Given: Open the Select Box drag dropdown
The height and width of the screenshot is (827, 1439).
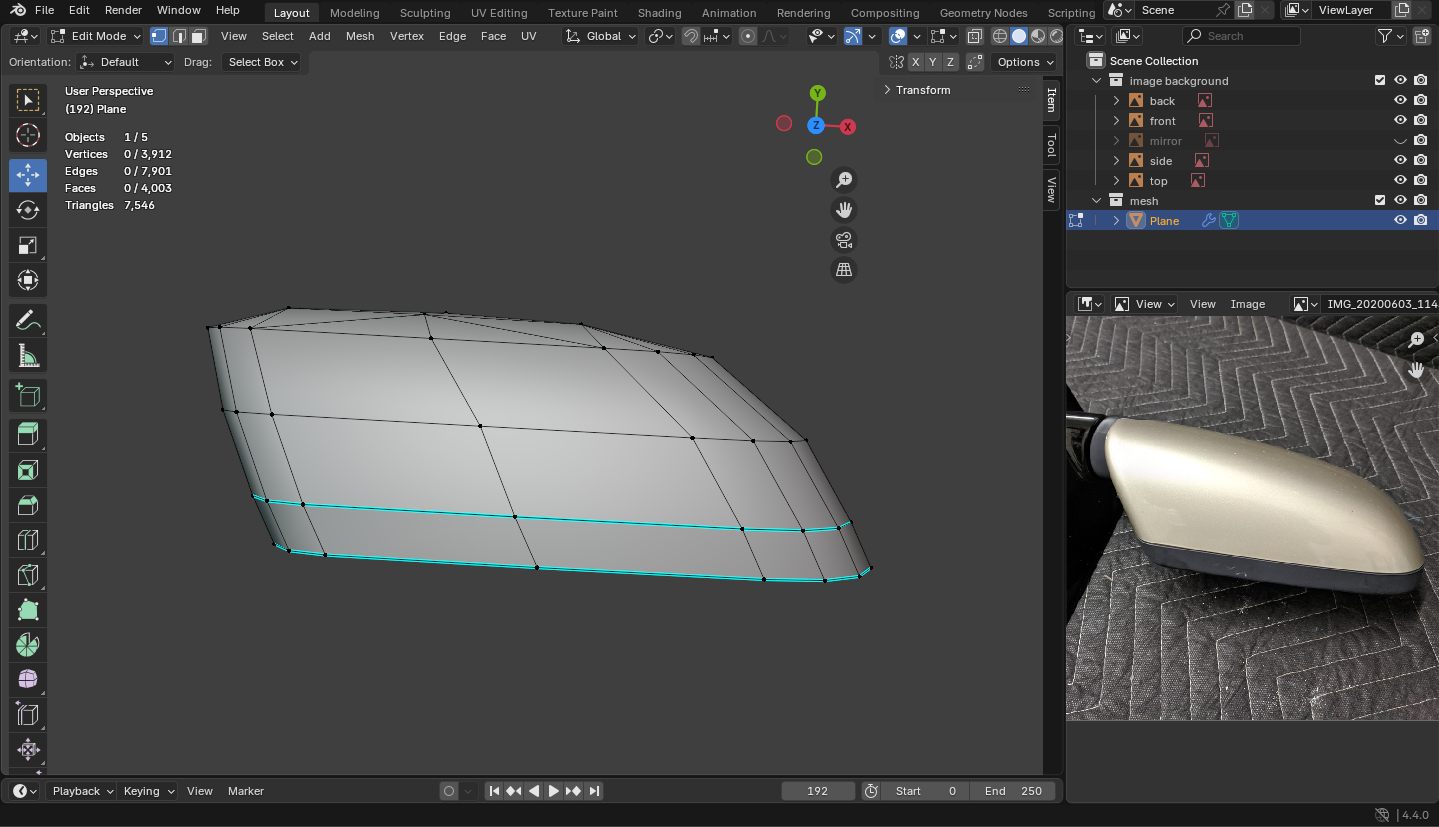Looking at the screenshot, I should 262,62.
